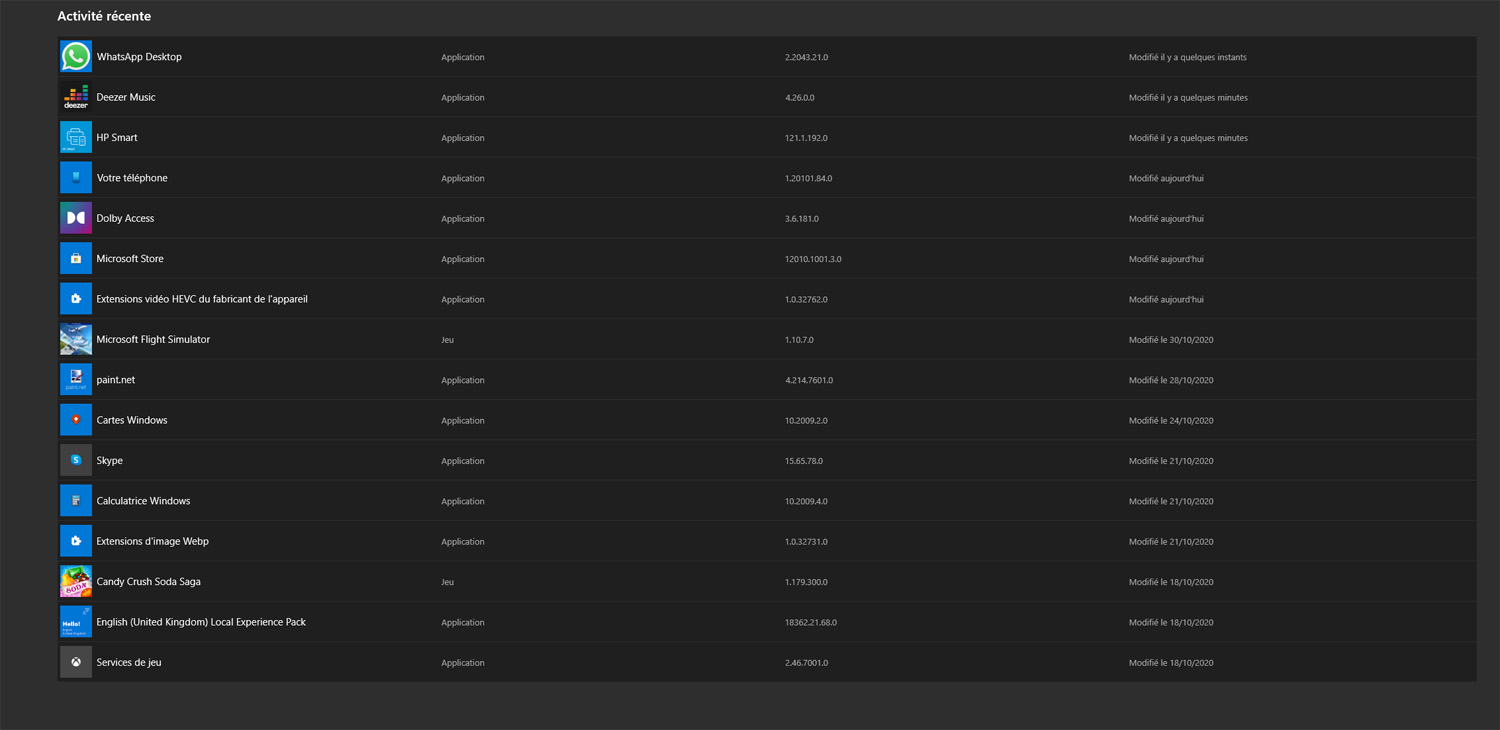
Task: Select Microsoft Flight Simulator name
Action: tap(153, 339)
